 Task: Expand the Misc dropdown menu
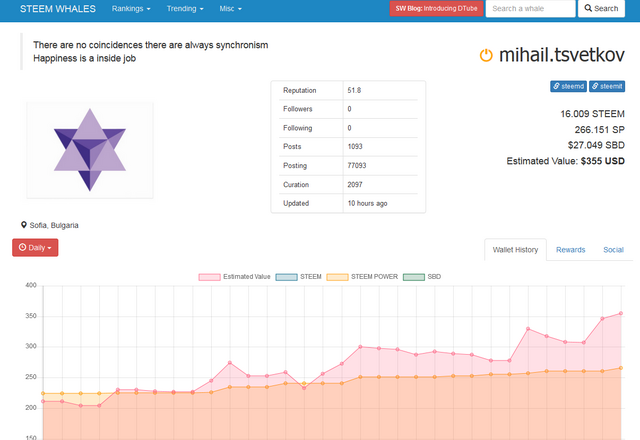[x=230, y=9]
